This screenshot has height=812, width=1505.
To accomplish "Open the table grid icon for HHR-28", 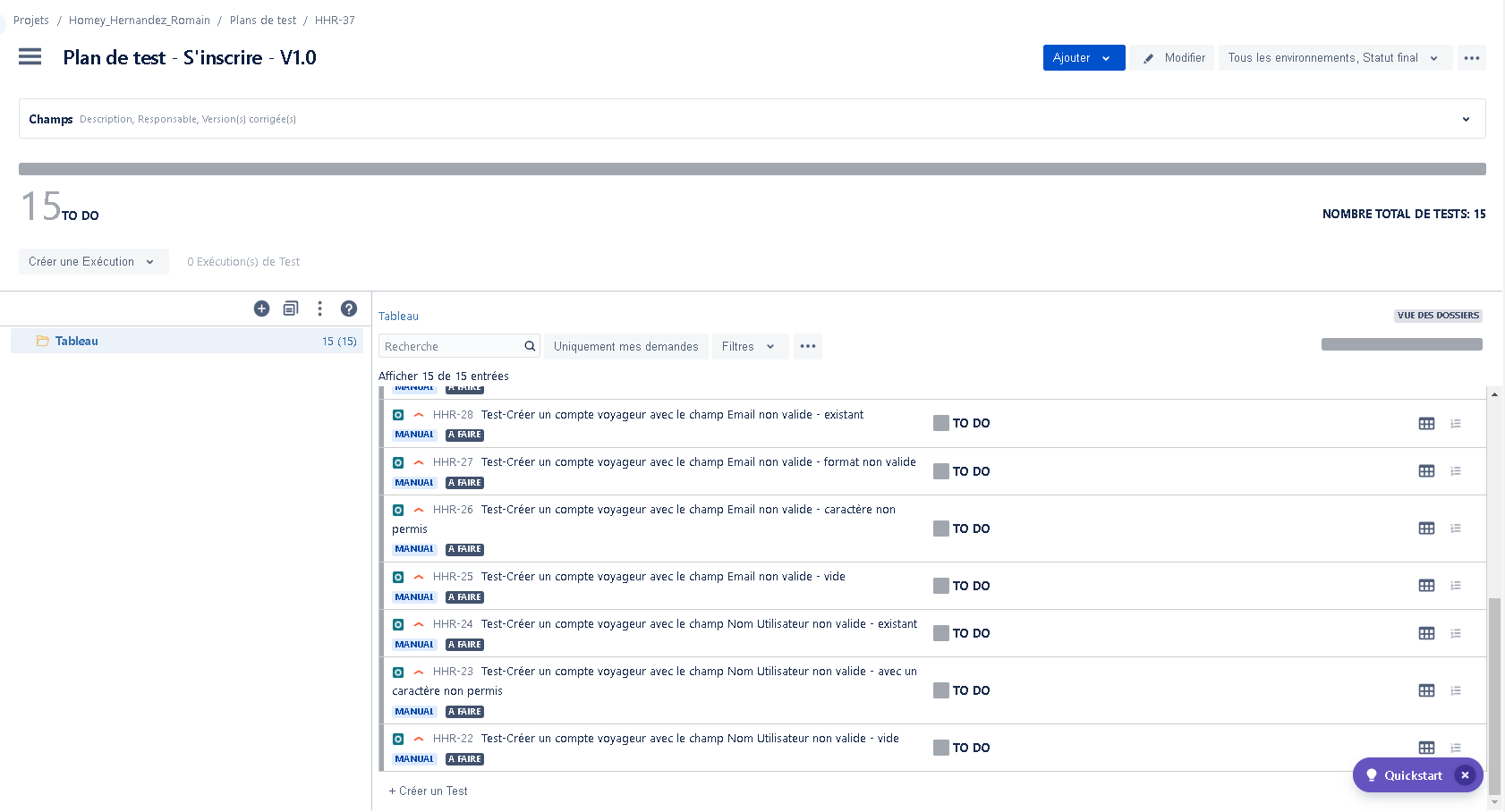I will click(1426, 424).
